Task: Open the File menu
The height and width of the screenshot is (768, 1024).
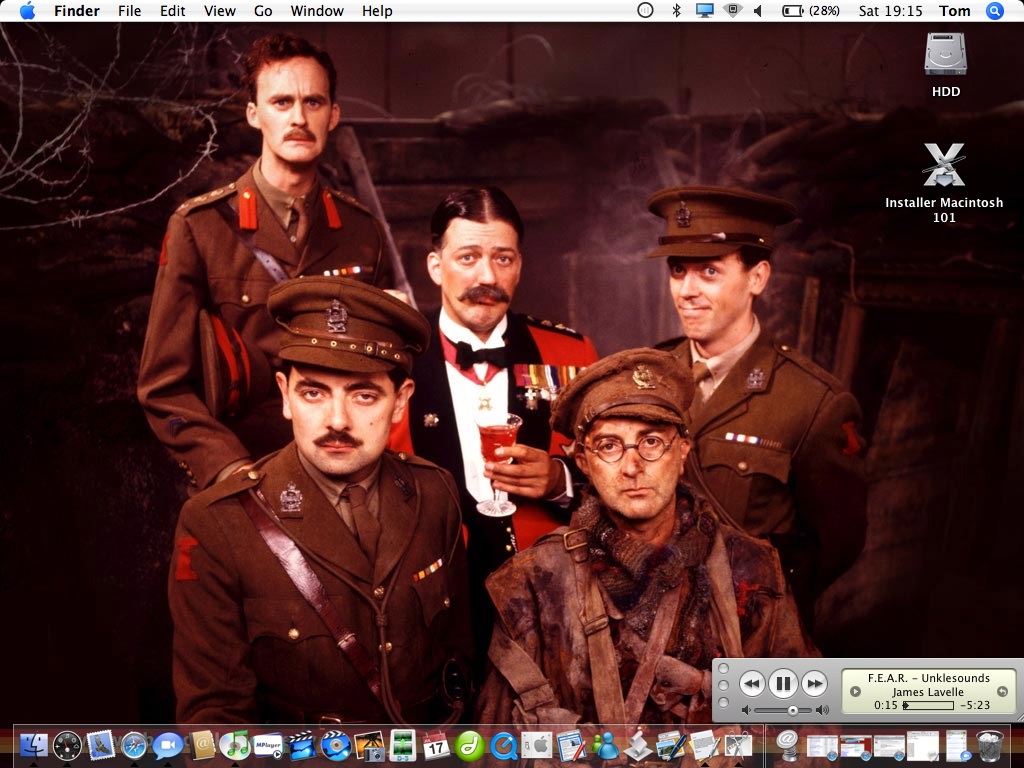Action: click(x=129, y=10)
